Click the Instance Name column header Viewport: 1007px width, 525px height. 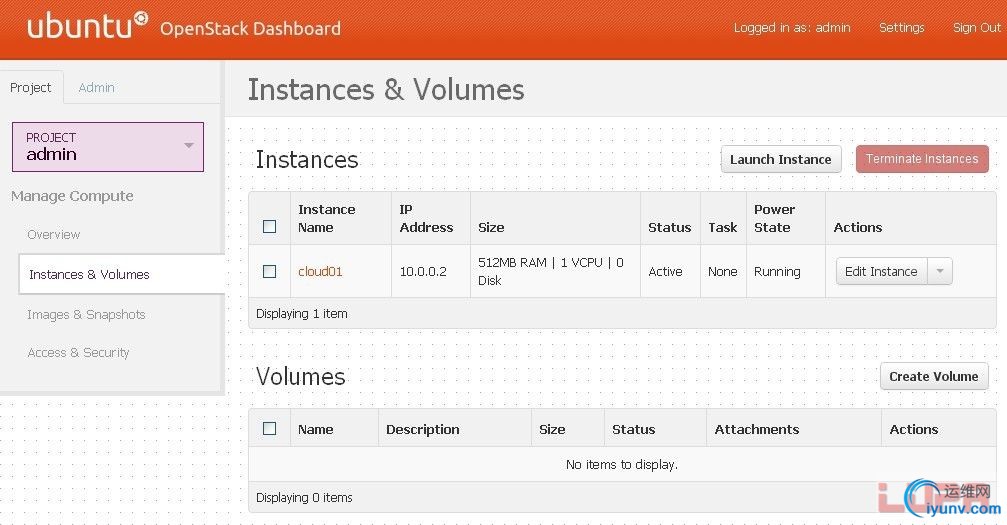(326, 218)
